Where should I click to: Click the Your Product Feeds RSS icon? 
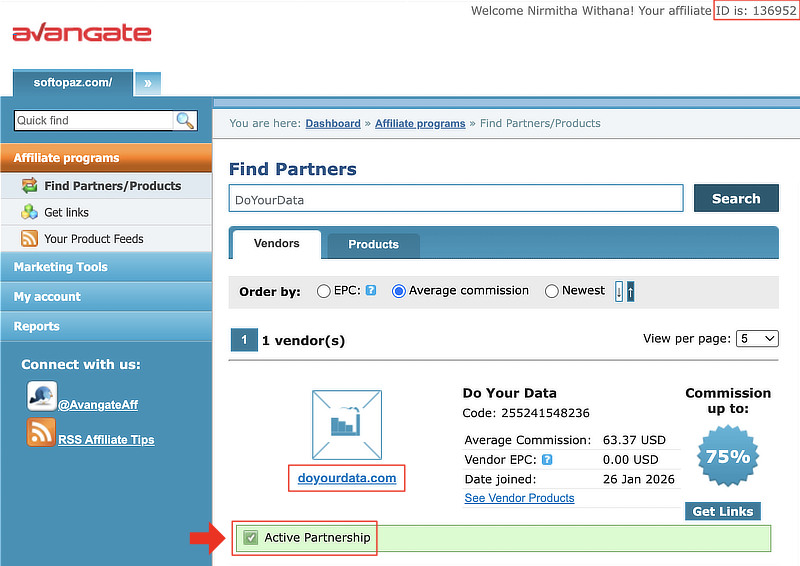coord(29,239)
